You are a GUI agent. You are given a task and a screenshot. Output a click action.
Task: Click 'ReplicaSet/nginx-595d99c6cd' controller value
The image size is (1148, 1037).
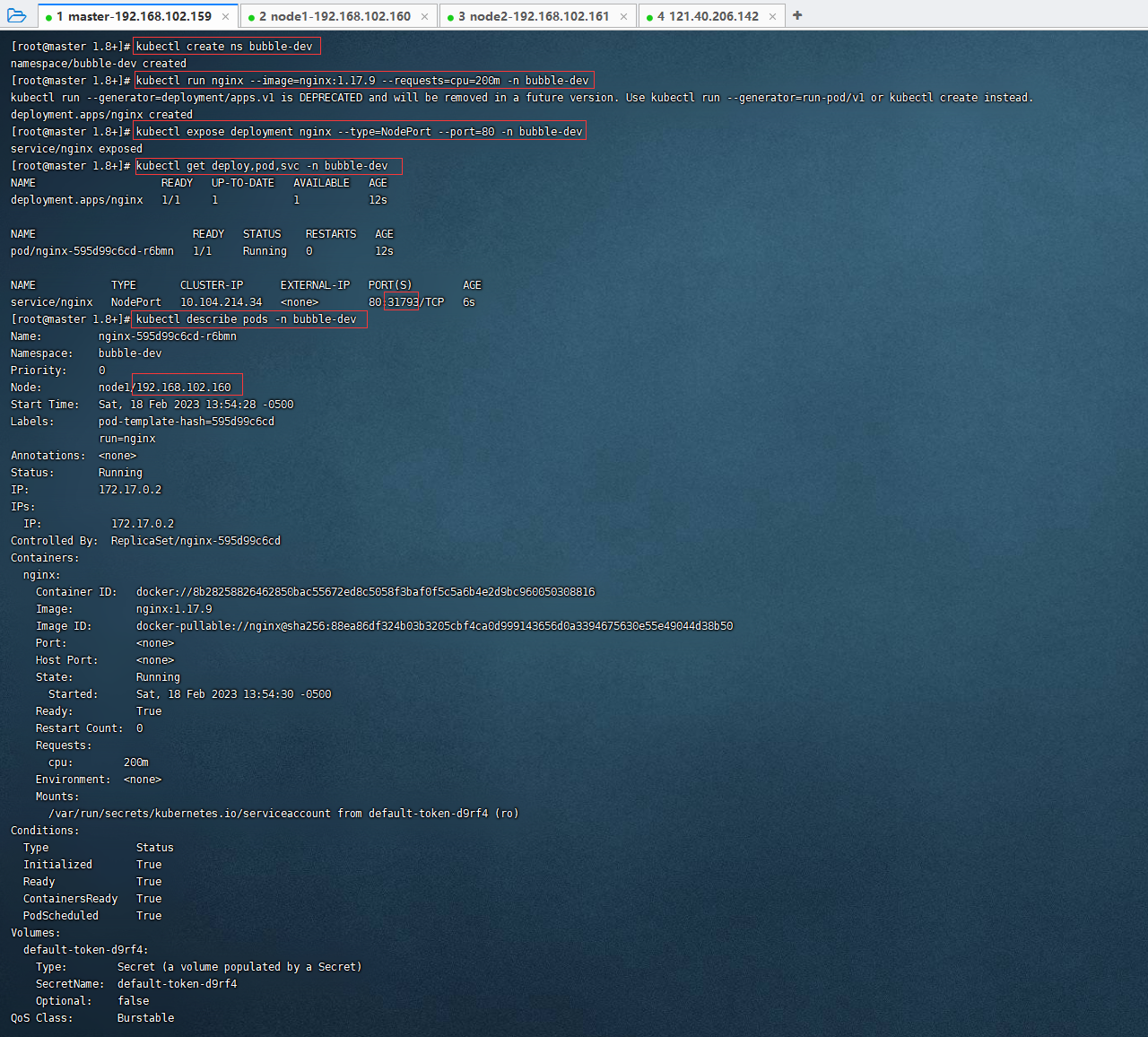coord(196,541)
